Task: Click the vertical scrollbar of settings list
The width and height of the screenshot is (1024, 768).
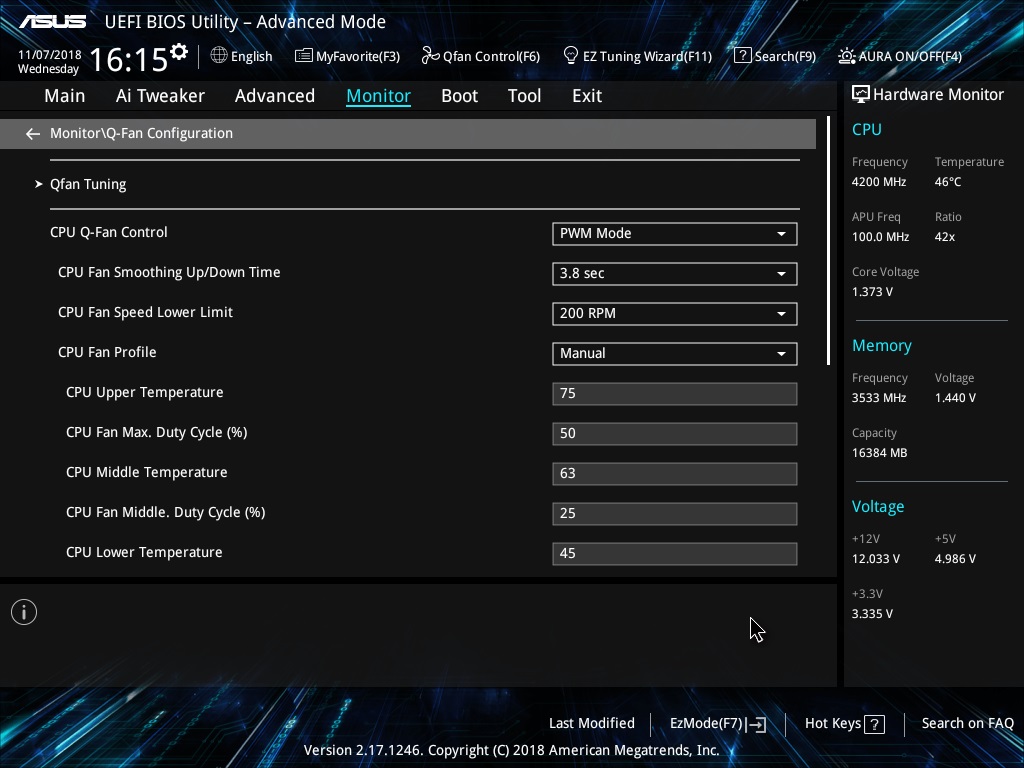Action: (828, 240)
